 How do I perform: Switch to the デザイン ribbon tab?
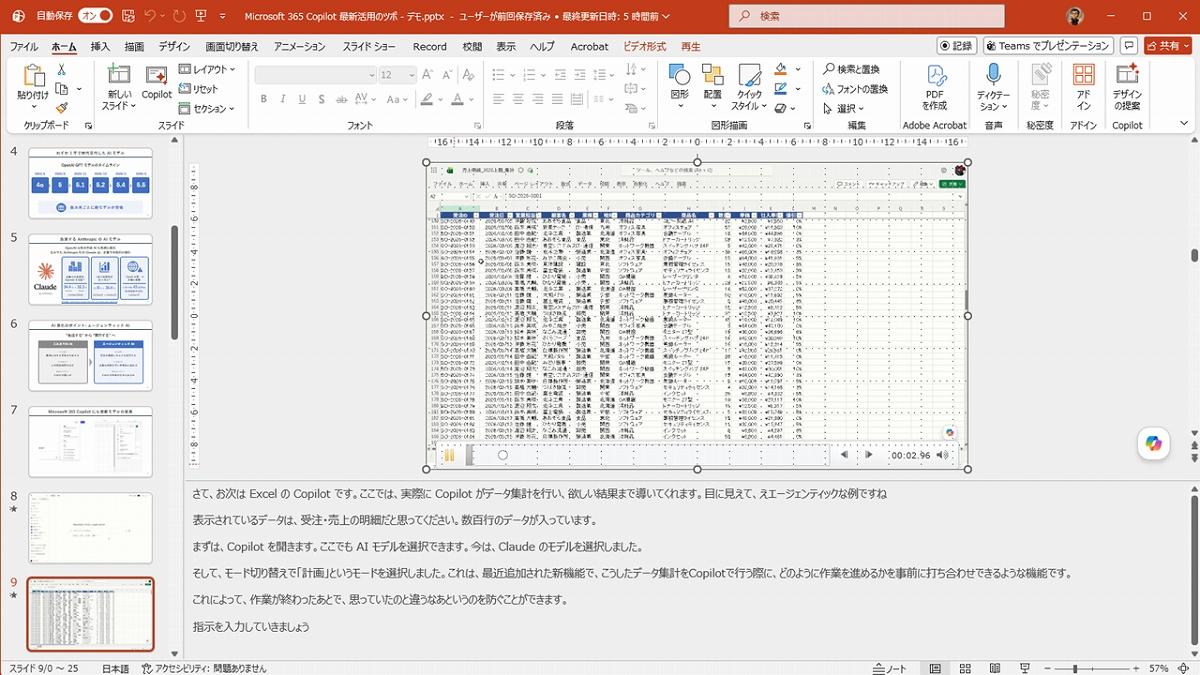point(174,47)
